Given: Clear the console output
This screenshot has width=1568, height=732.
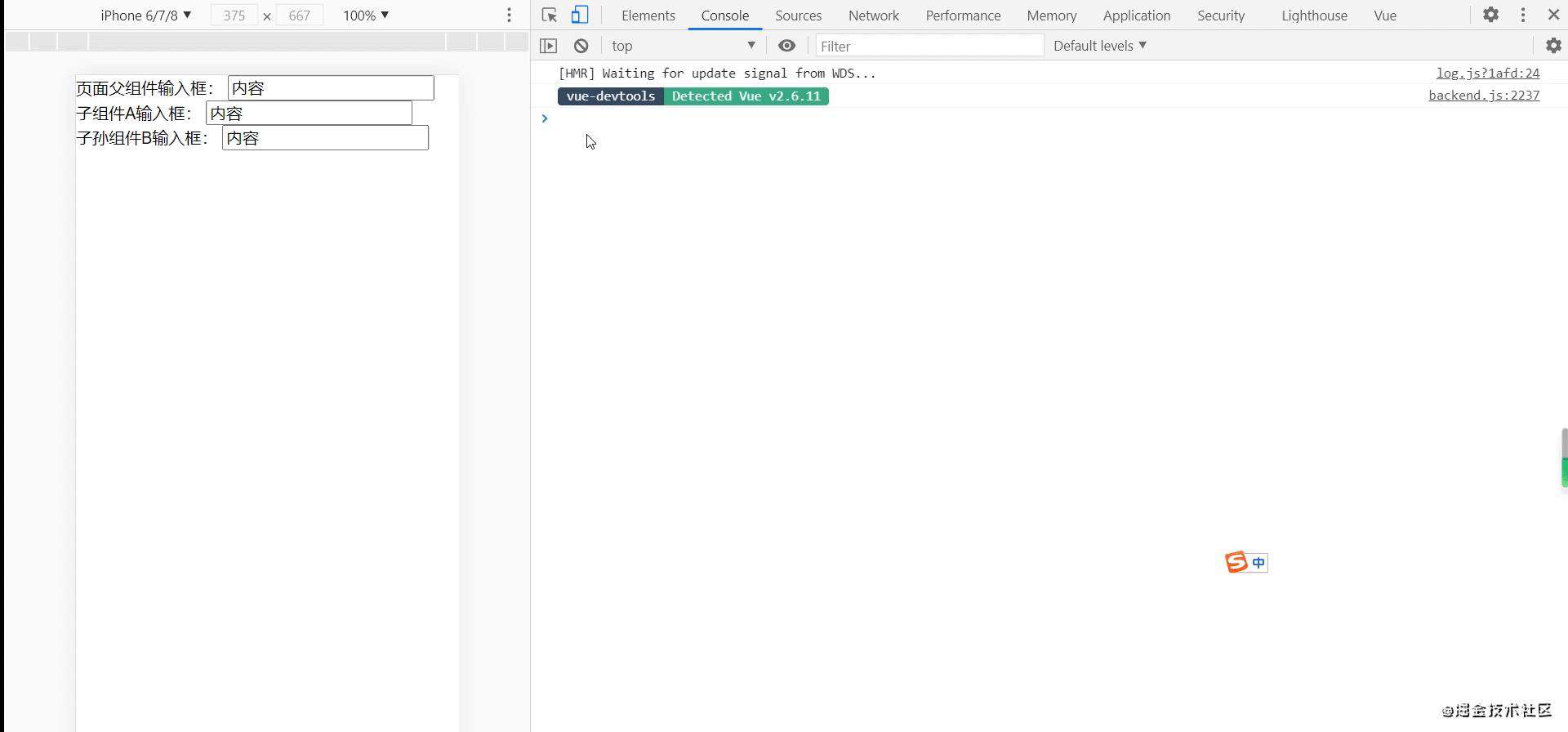Looking at the screenshot, I should (x=581, y=46).
